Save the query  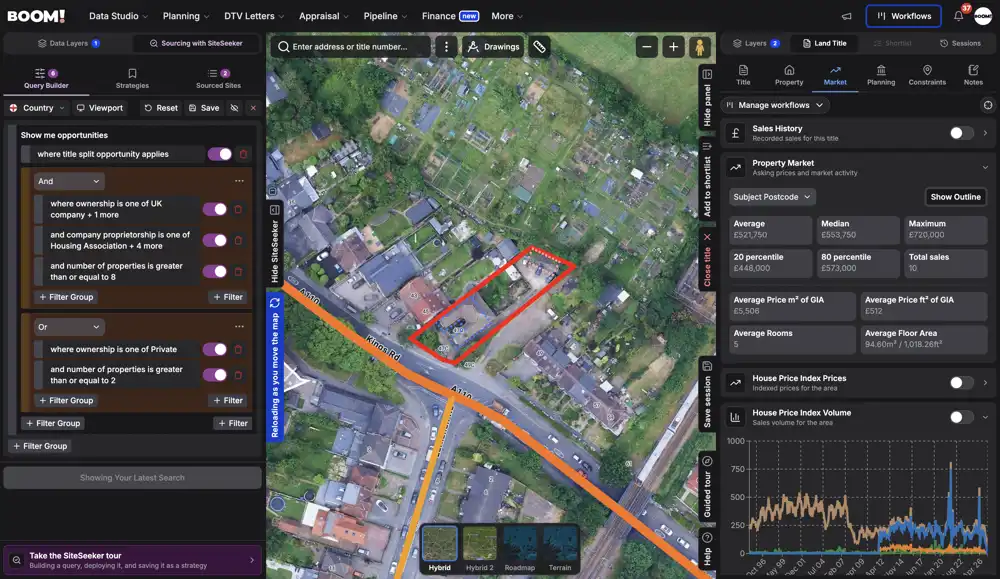204,108
